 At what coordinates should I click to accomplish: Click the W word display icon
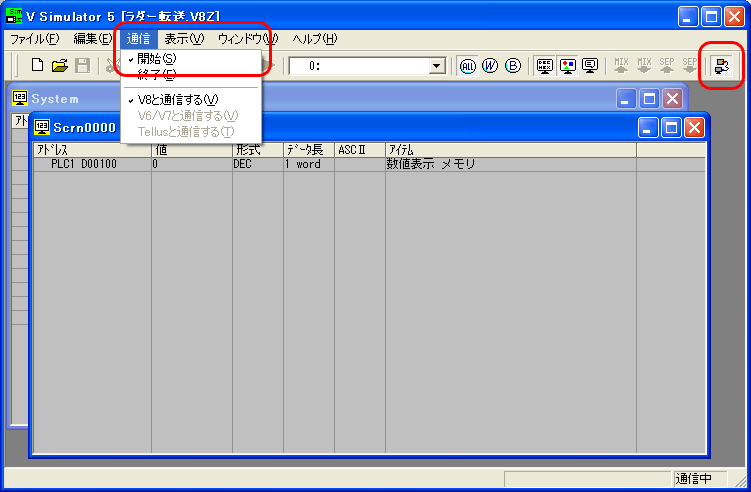(x=490, y=65)
